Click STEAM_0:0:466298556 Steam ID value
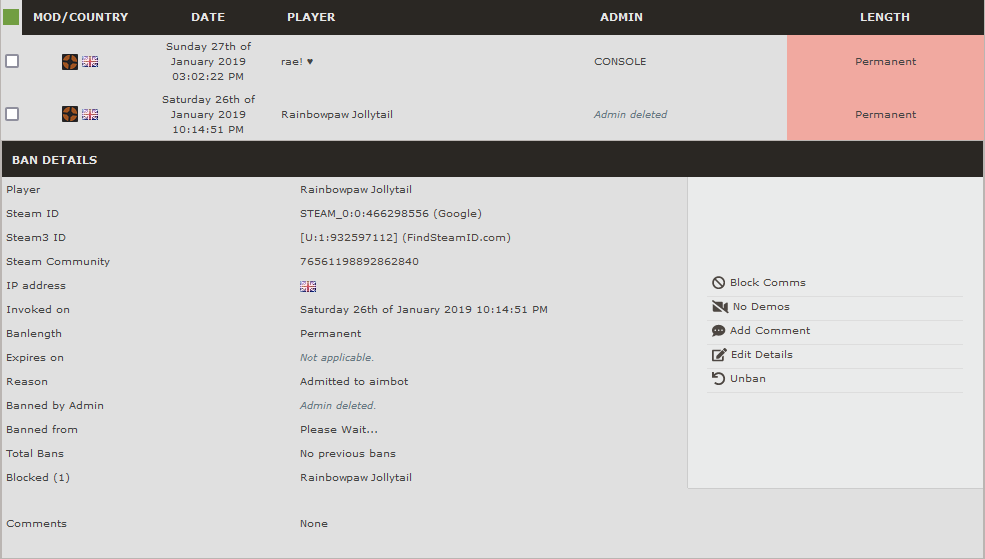The image size is (985, 559). pos(364,214)
